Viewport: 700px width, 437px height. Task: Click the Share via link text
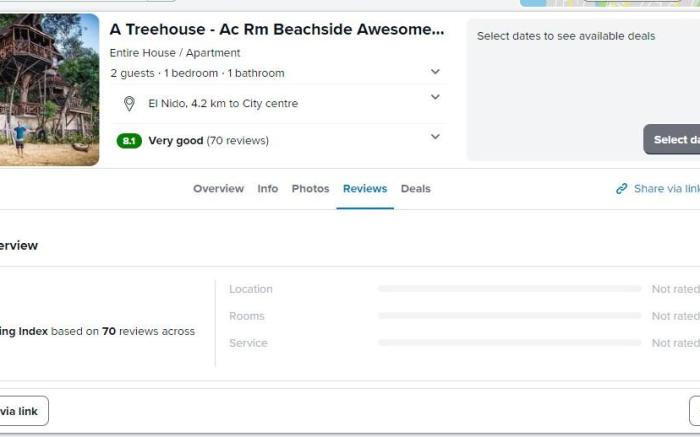coord(667,189)
